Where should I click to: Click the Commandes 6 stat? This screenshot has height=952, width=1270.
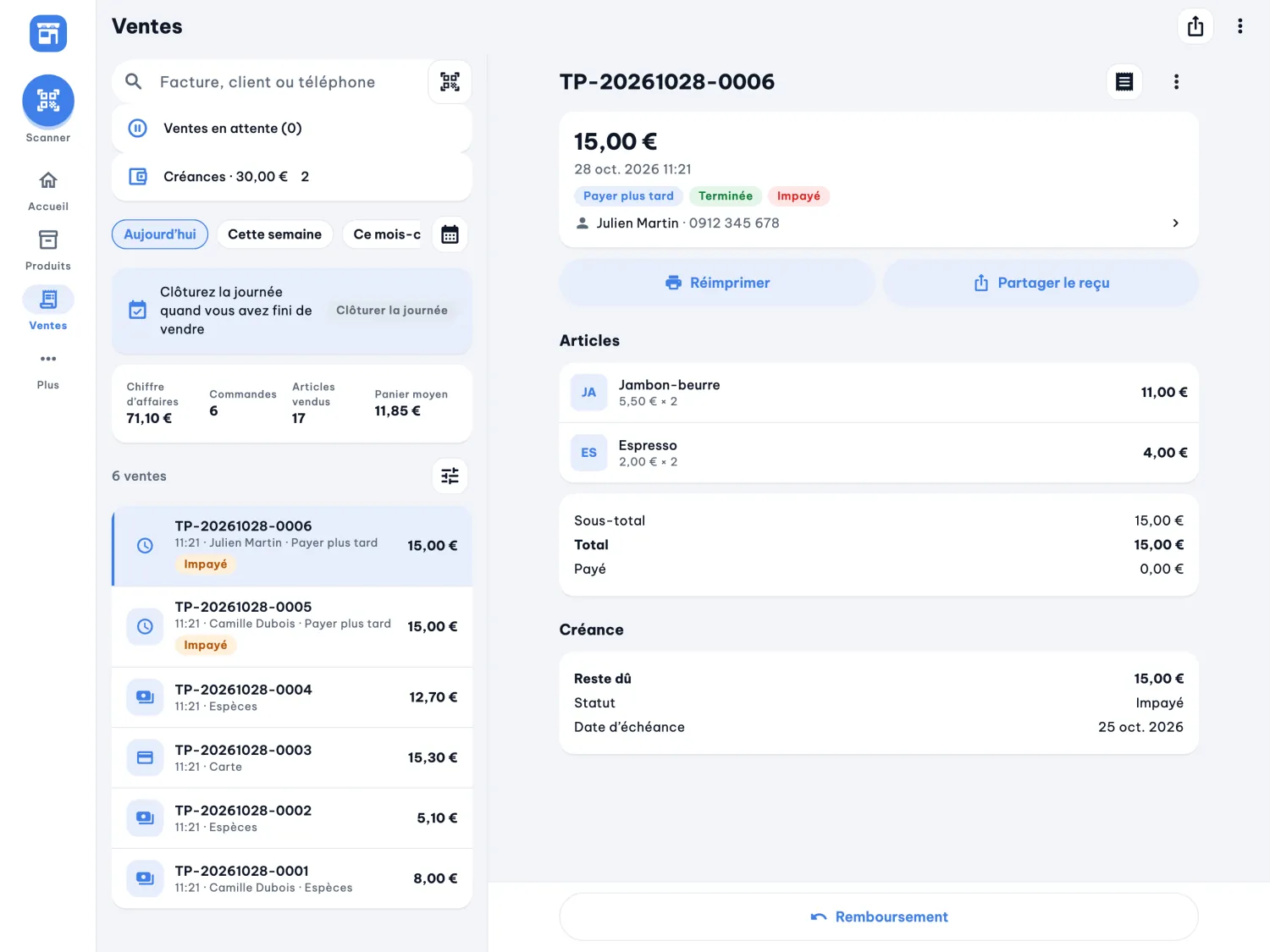243,403
